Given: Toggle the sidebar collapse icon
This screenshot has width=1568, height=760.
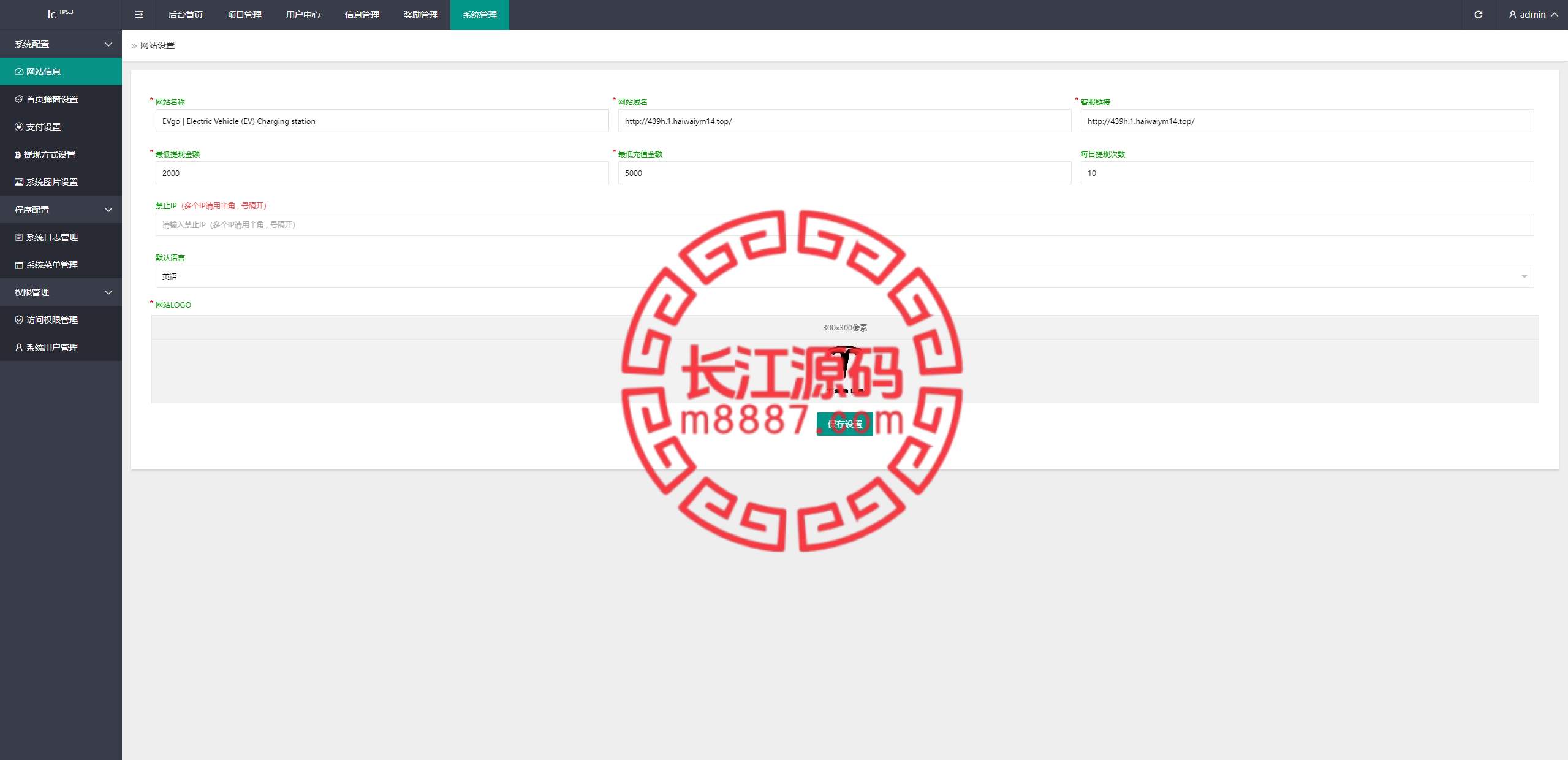Looking at the screenshot, I should pyautogui.click(x=139, y=15).
